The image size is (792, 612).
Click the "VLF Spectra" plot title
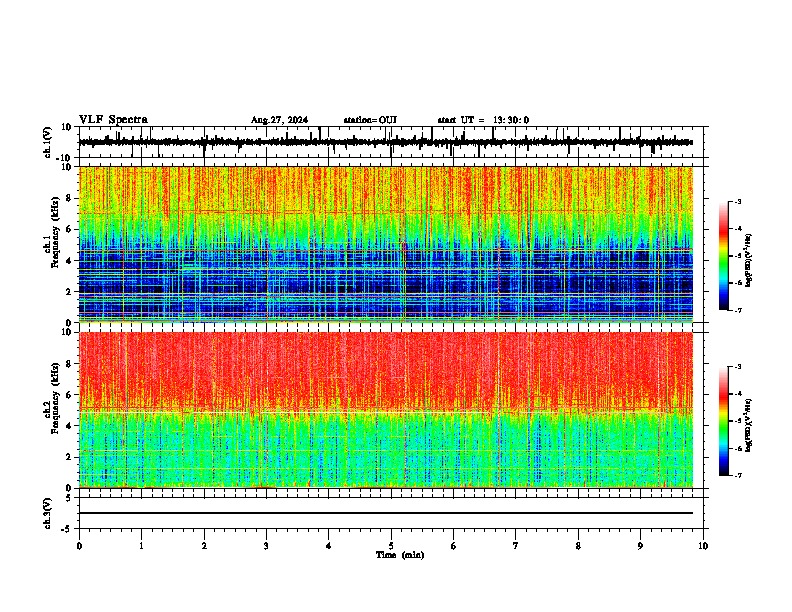tap(113, 120)
